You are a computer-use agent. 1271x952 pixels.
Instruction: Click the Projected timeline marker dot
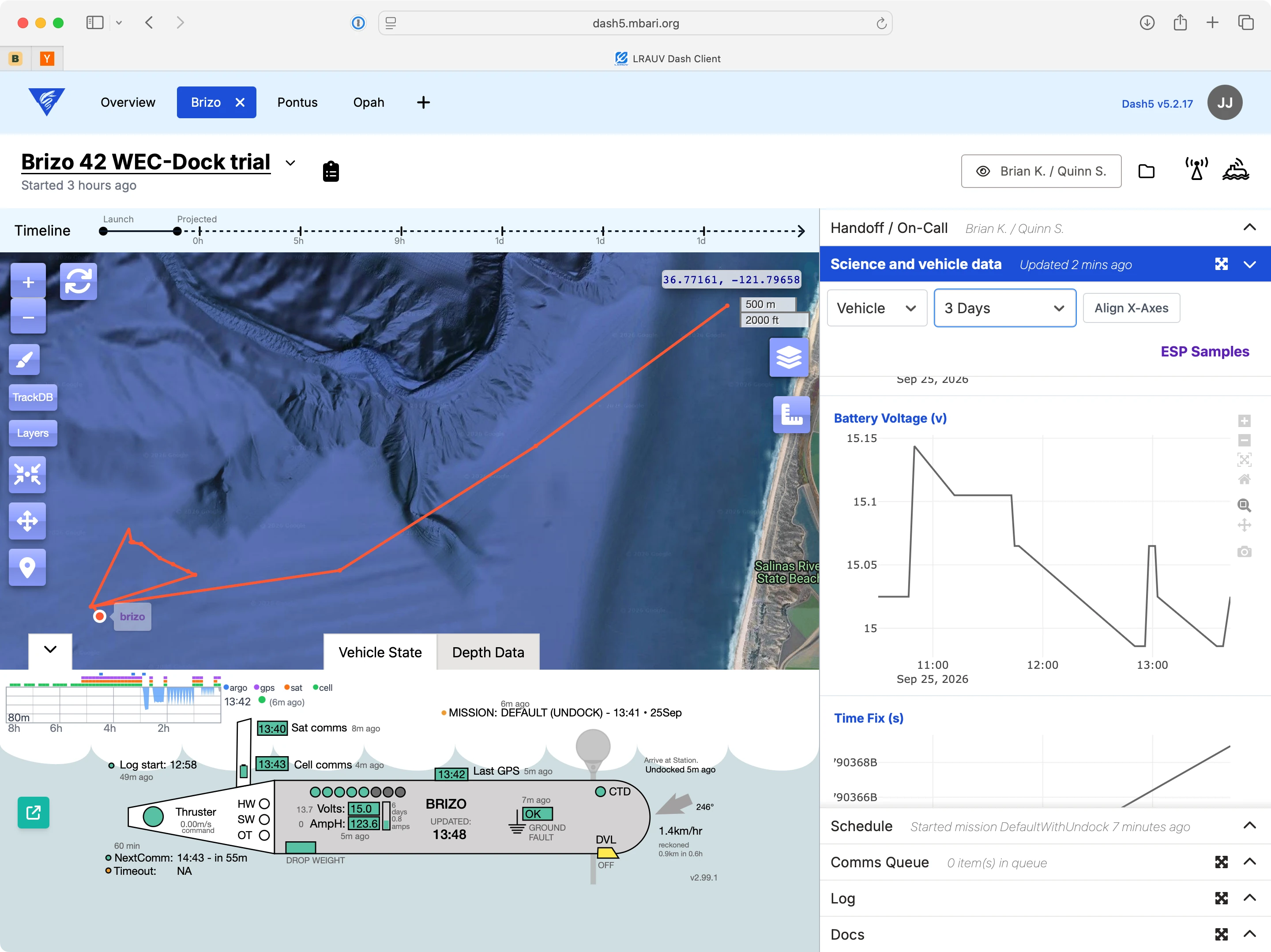point(177,231)
